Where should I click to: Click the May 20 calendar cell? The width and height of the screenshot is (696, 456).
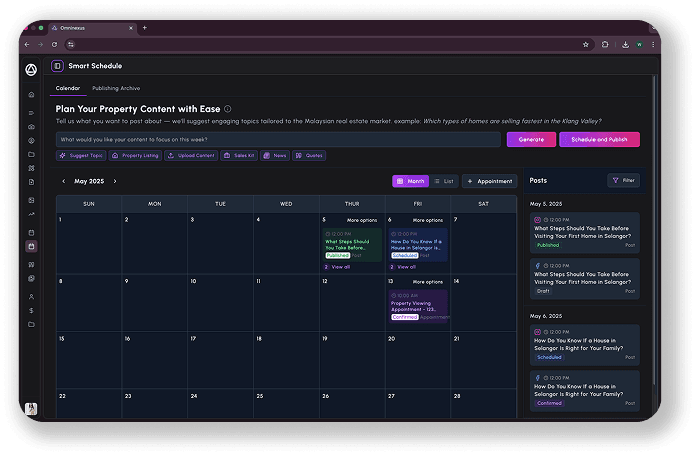coord(418,360)
